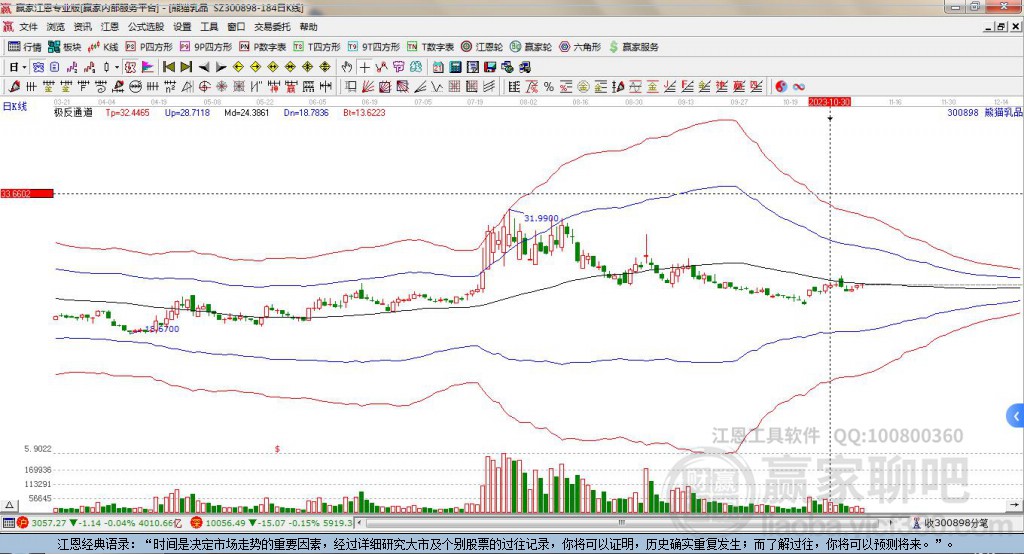Switch to the K线 chart view

tap(103, 47)
